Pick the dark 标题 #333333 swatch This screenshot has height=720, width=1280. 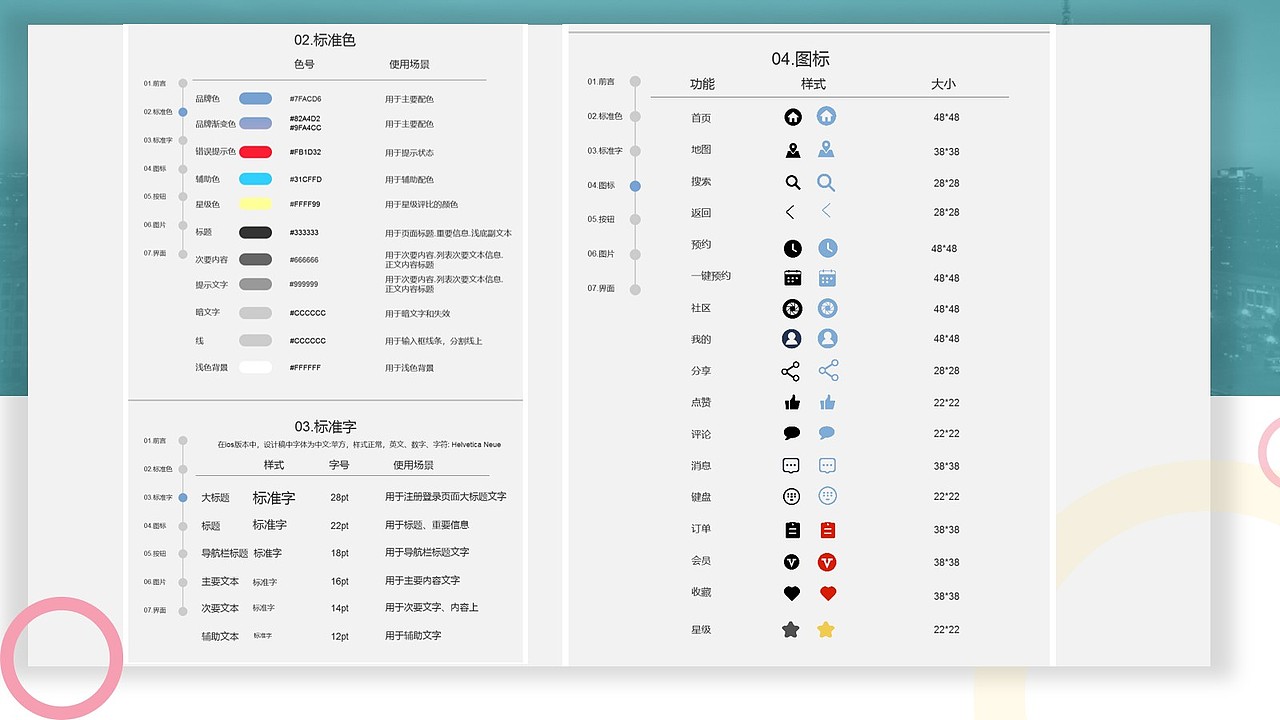tap(256, 232)
